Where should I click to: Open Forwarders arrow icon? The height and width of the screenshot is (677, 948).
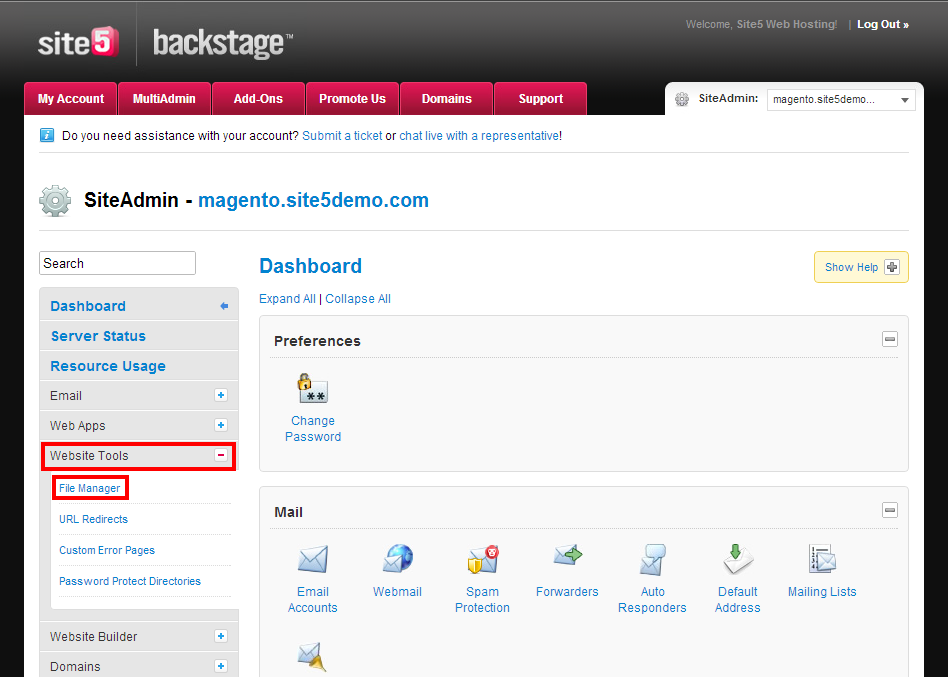[567, 555]
